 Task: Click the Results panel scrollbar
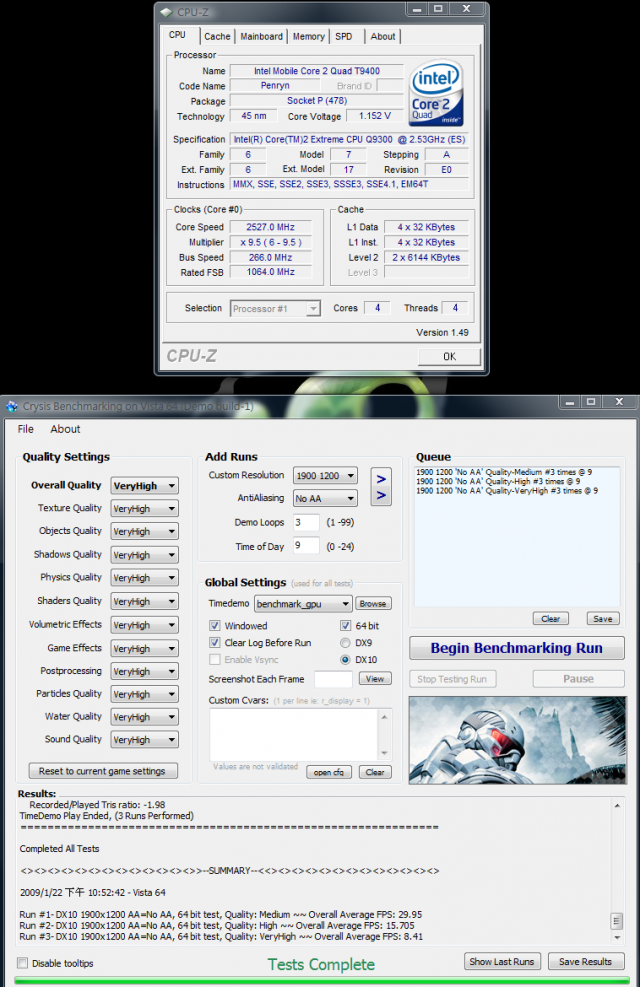[x=617, y=871]
